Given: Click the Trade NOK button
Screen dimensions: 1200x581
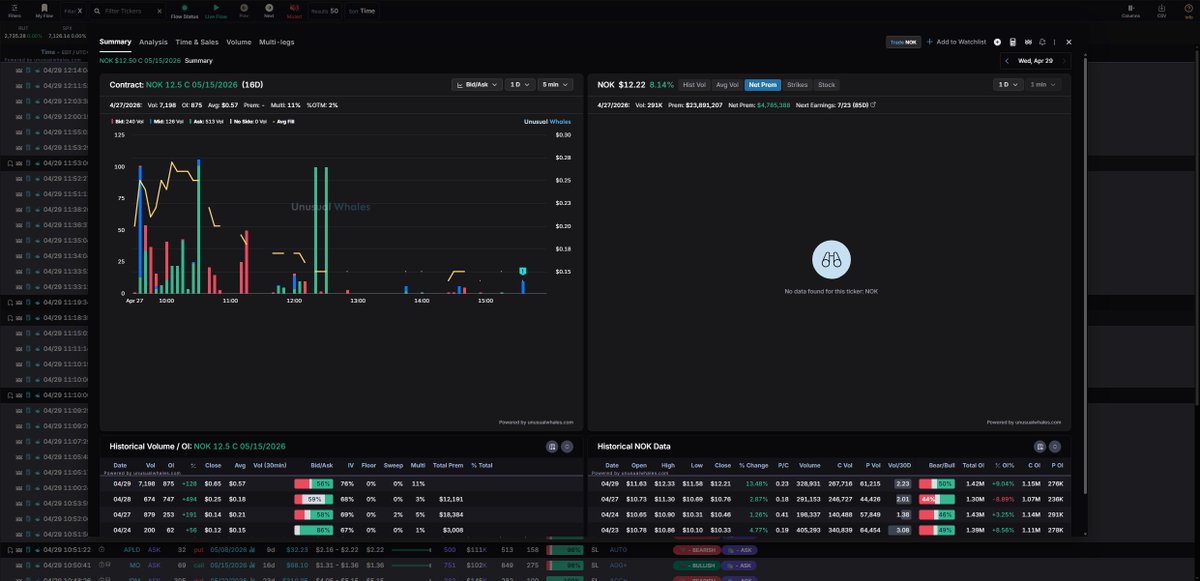Looking at the screenshot, I should coord(903,42).
